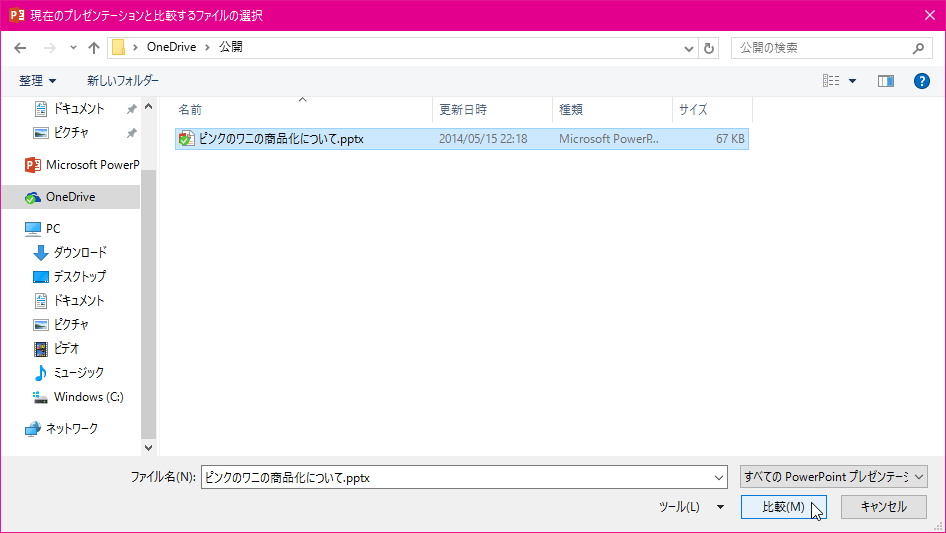
Task: Open the recent locations dropdown arrow
Action: coord(73,48)
